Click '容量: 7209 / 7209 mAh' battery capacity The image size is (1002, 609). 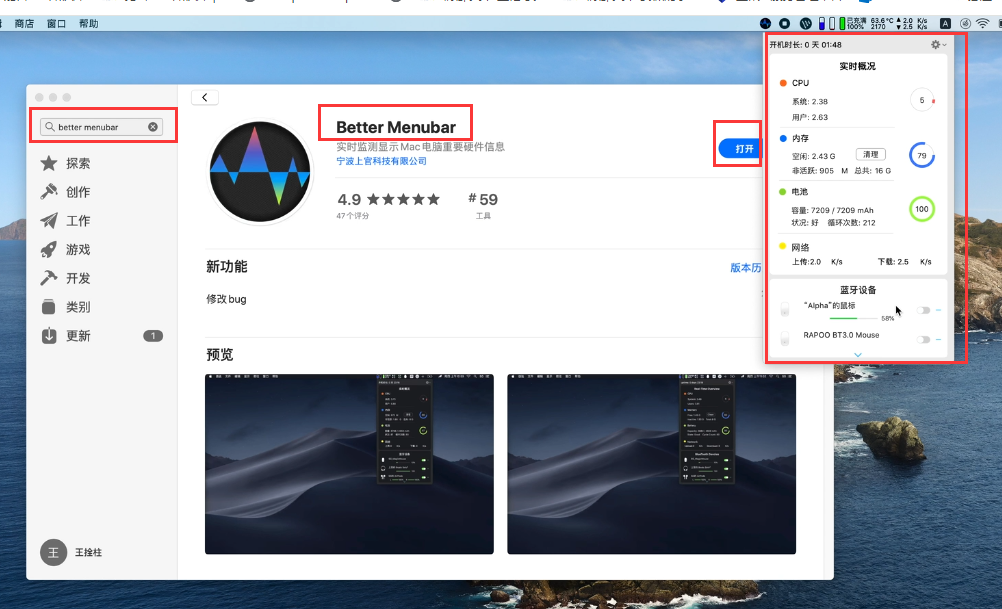pos(832,210)
